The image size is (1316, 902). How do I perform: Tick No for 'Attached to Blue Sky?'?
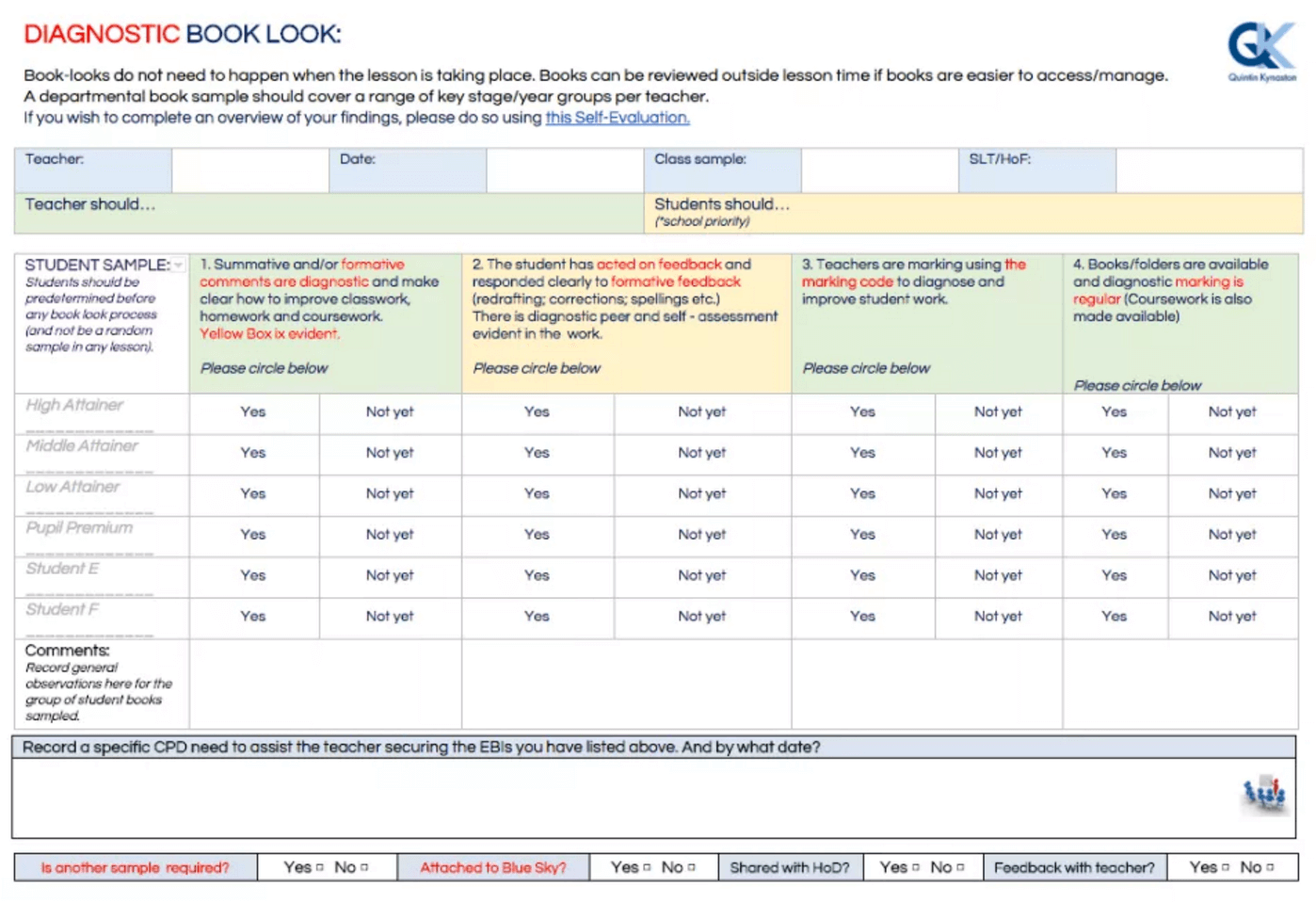pyautogui.click(x=691, y=867)
